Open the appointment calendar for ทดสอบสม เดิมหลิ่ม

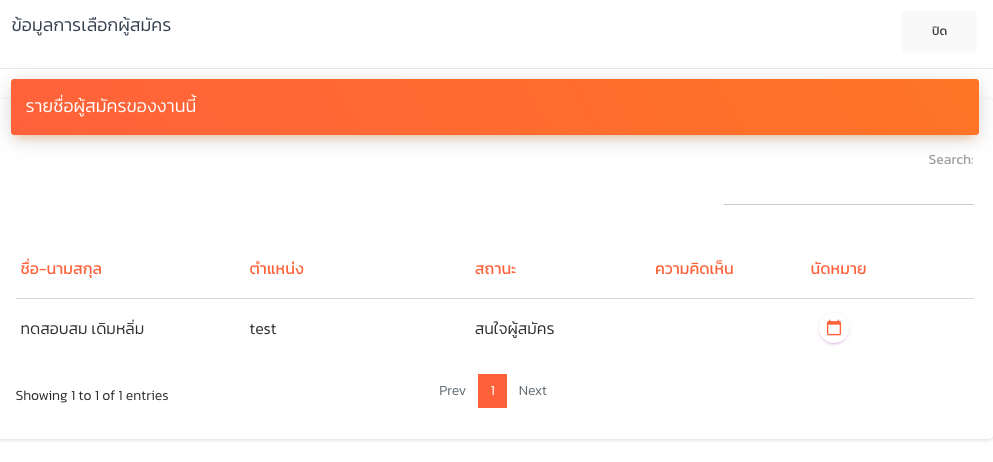coord(834,328)
